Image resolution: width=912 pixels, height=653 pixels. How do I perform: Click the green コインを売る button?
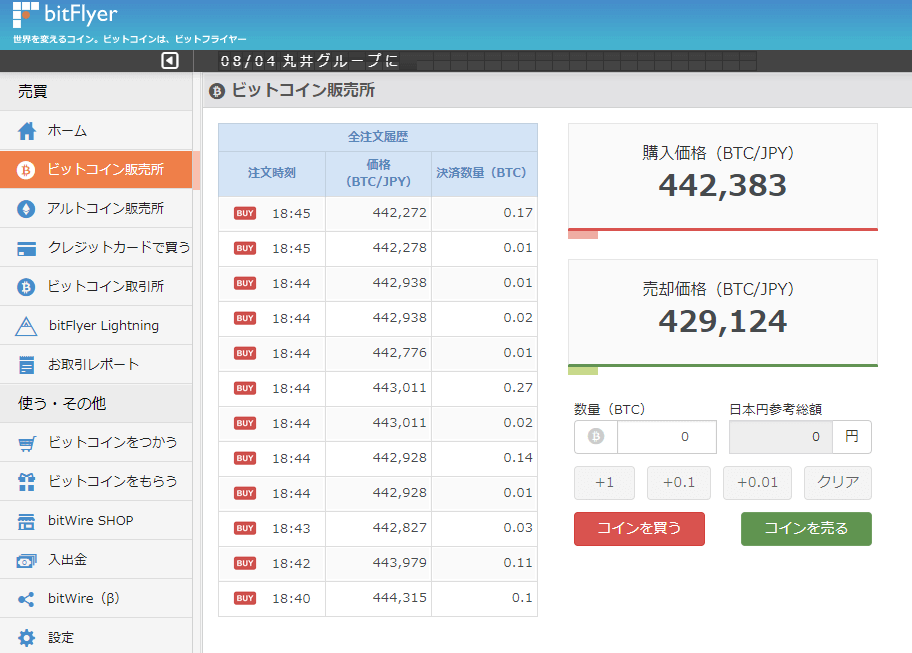coord(806,529)
